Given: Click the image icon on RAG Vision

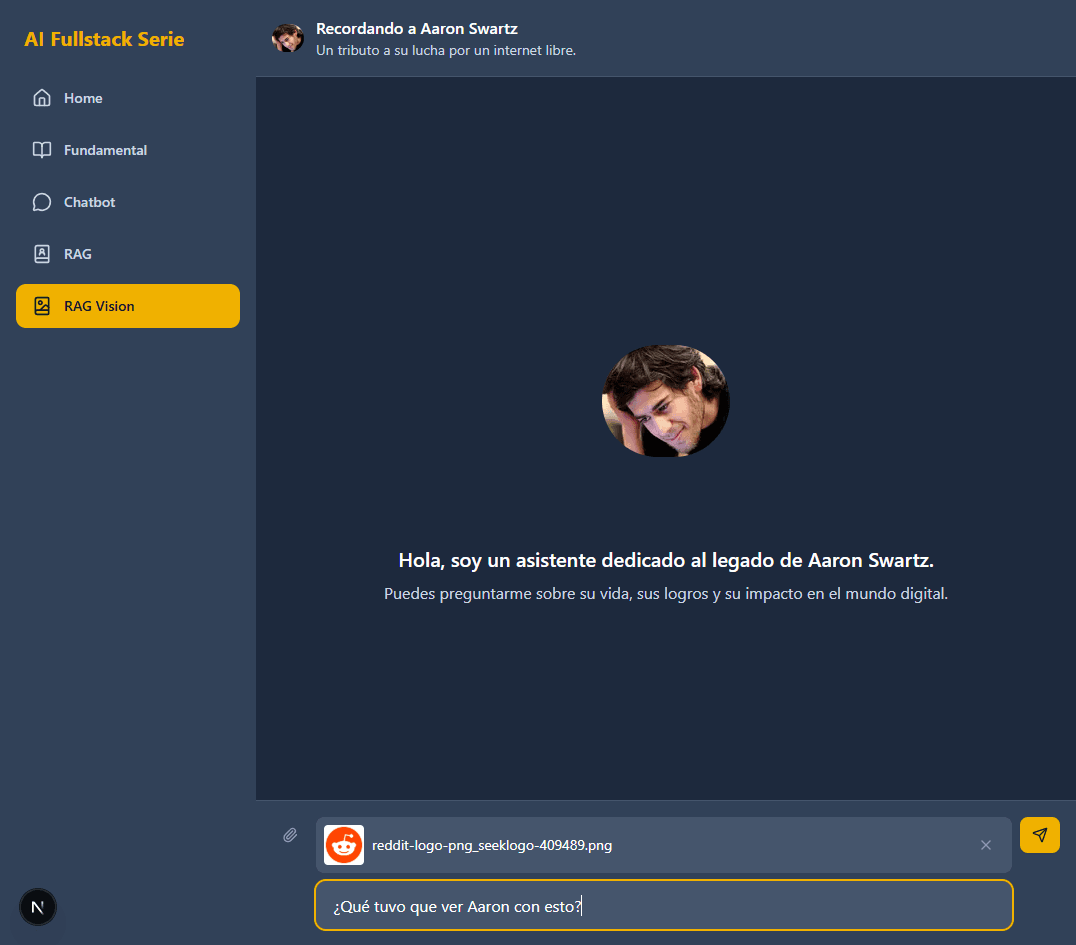Looking at the screenshot, I should (42, 306).
